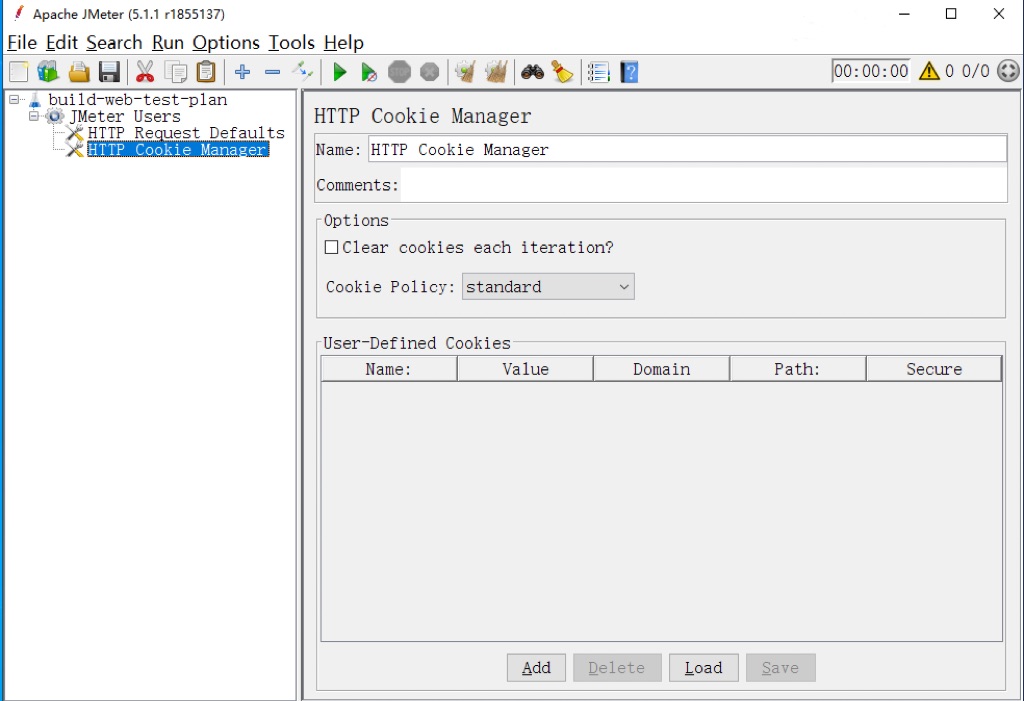This screenshot has height=701, width=1024.
Task: Click the 0/0 thread count text
Action: pyautogui.click(x=976, y=71)
